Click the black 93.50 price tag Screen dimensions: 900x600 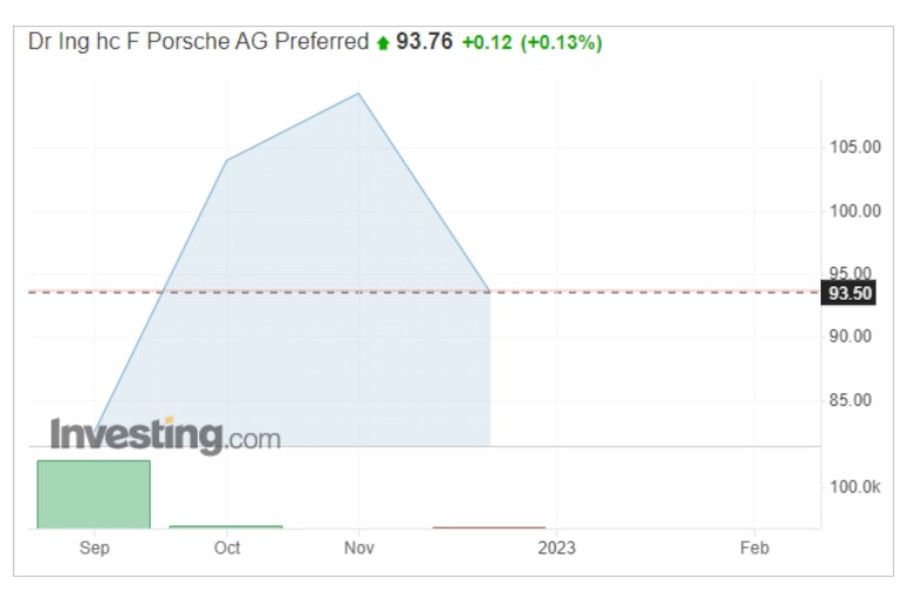pos(847,293)
